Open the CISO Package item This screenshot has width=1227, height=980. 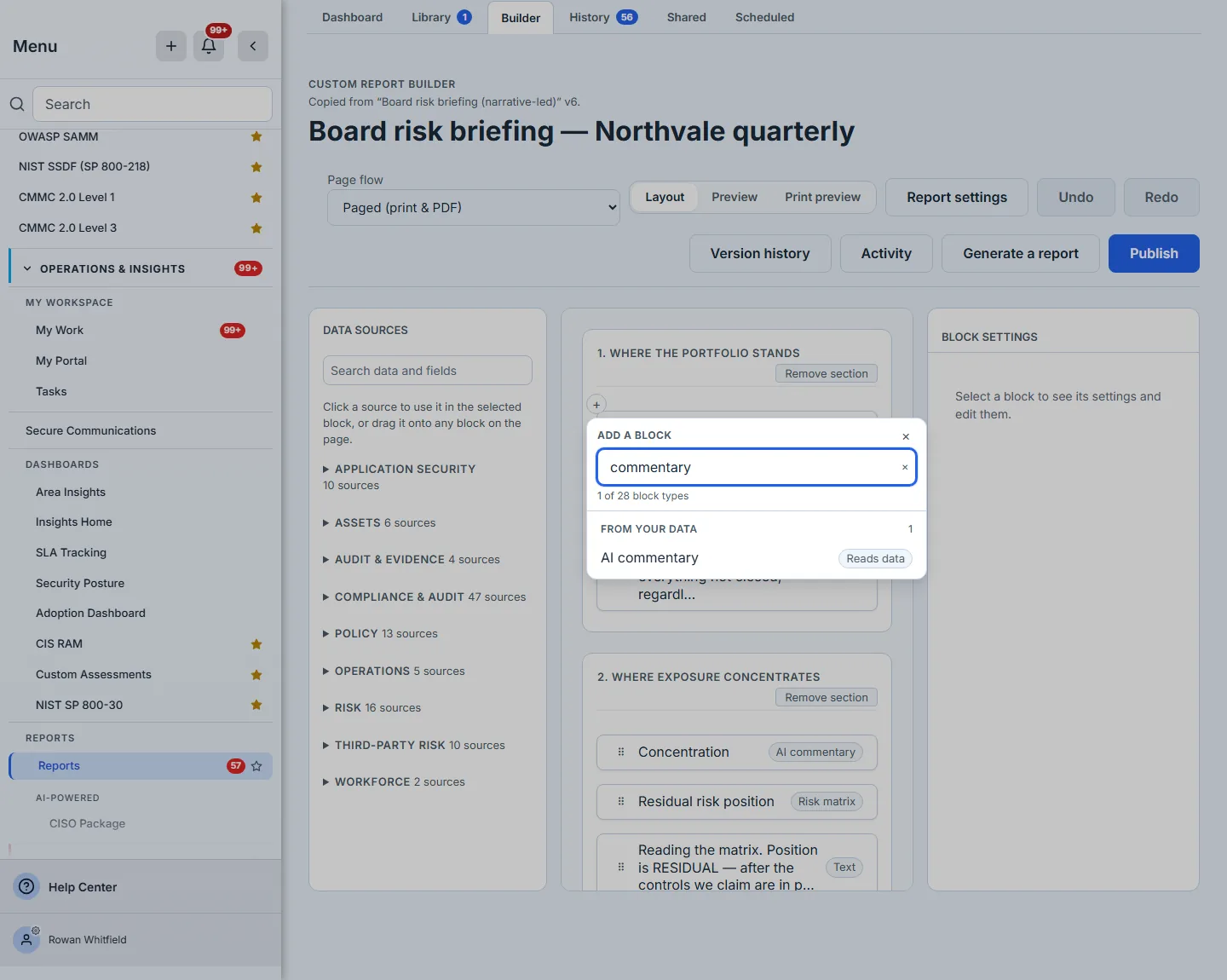(87, 823)
